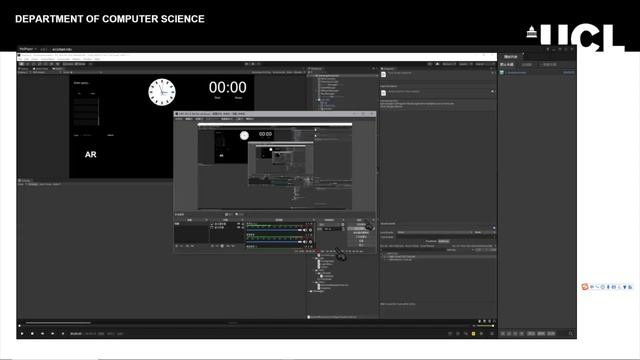This screenshot has width=640, height=360.
Task: Click the AR label in the Game view
Action: point(91,154)
